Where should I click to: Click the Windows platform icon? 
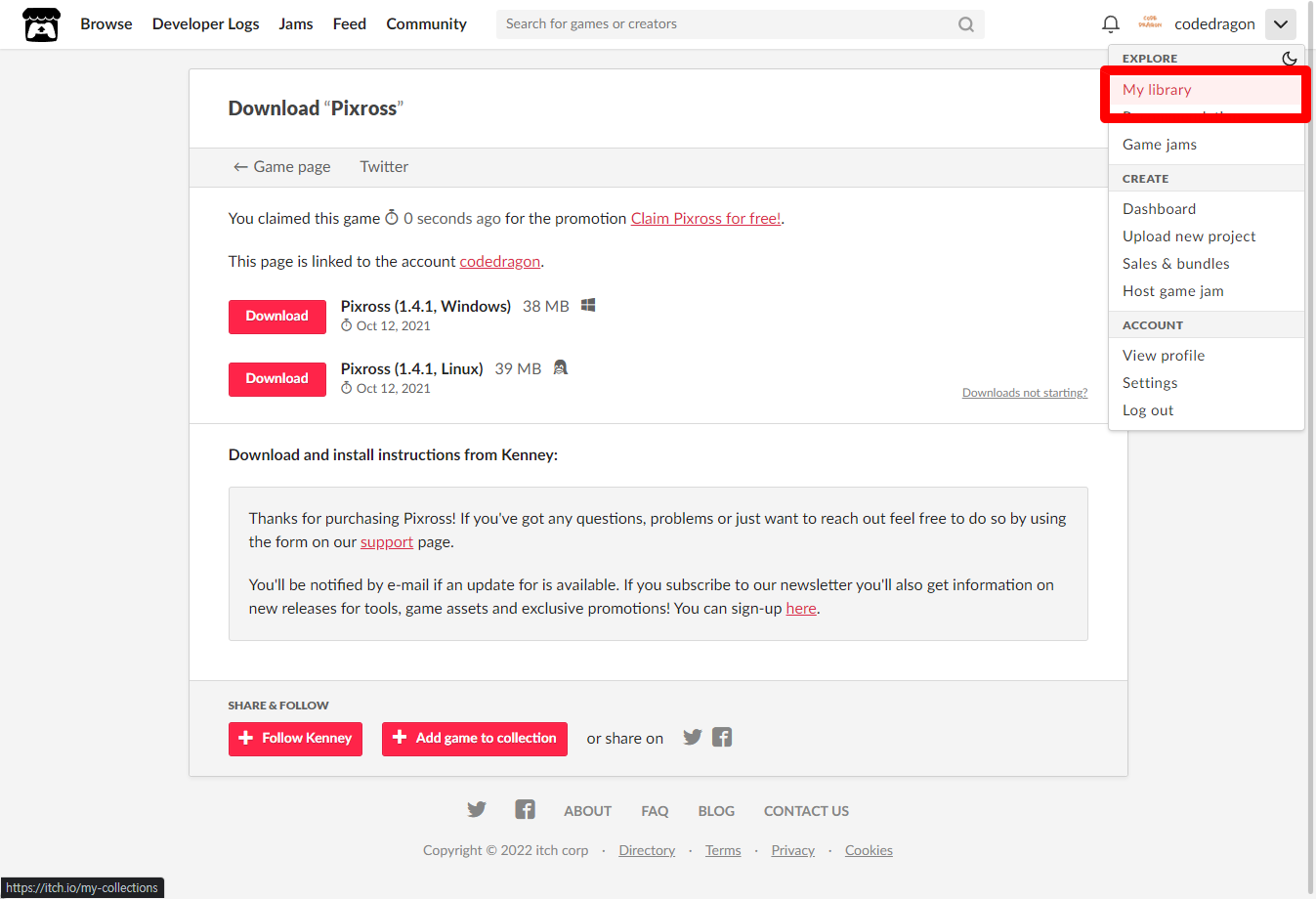(588, 305)
